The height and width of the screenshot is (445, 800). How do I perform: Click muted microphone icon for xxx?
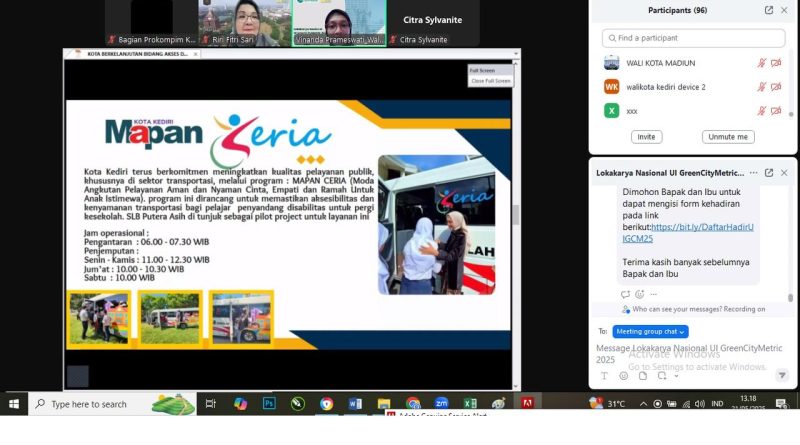click(x=761, y=111)
